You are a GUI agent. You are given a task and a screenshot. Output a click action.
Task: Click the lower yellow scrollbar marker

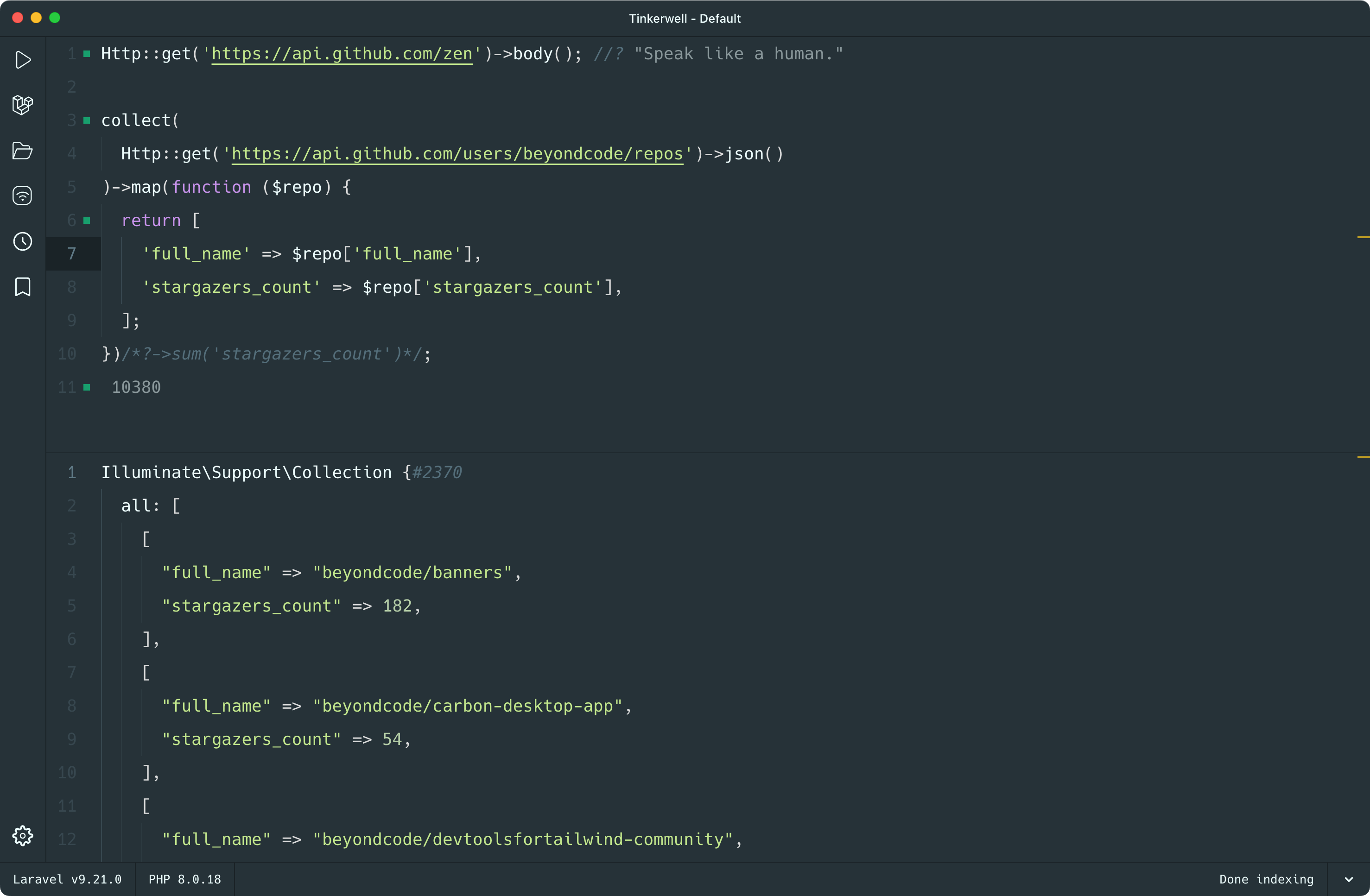[1363, 457]
